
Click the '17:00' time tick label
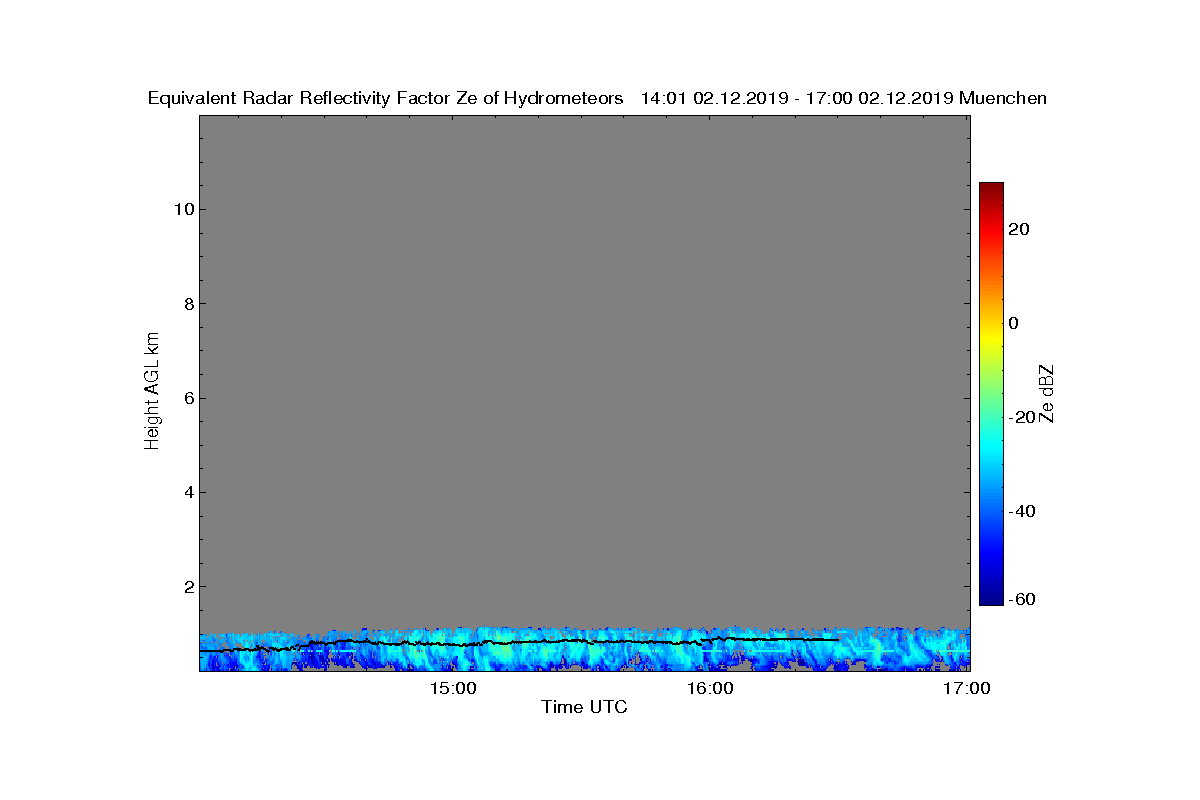tap(967, 688)
